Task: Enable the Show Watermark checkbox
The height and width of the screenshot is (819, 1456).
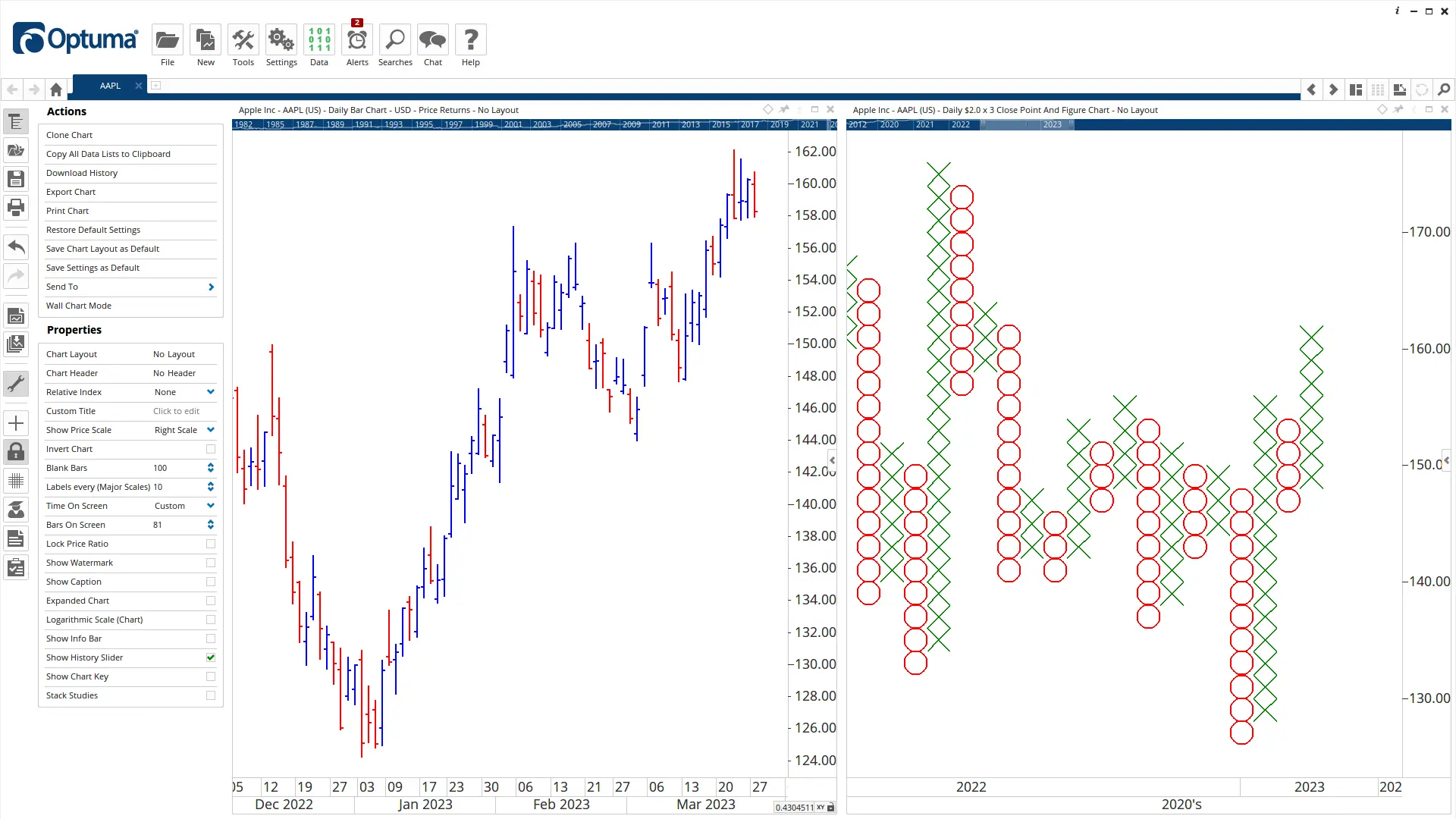Action: click(211, 563)
